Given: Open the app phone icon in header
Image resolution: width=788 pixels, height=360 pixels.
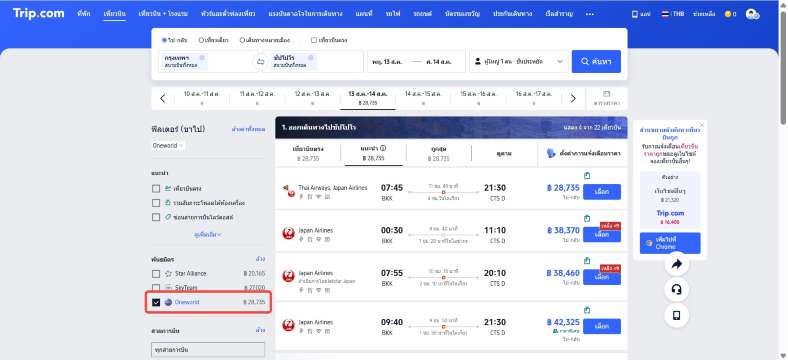Looking at the screenshot, I should [x=641, y=14].
